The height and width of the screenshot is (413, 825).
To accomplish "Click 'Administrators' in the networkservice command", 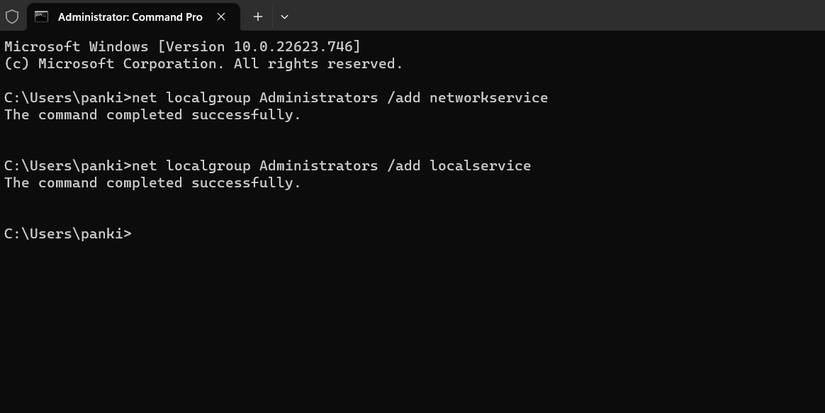I will point(314,98).
